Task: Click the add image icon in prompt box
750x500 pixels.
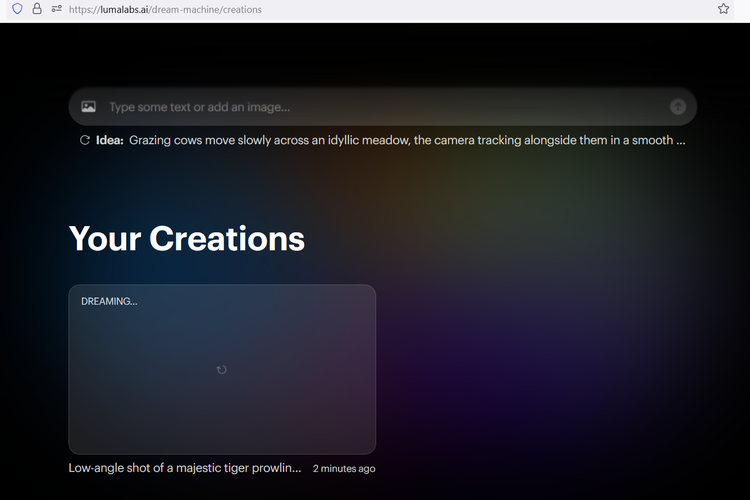Action: (x=89, y=107)
